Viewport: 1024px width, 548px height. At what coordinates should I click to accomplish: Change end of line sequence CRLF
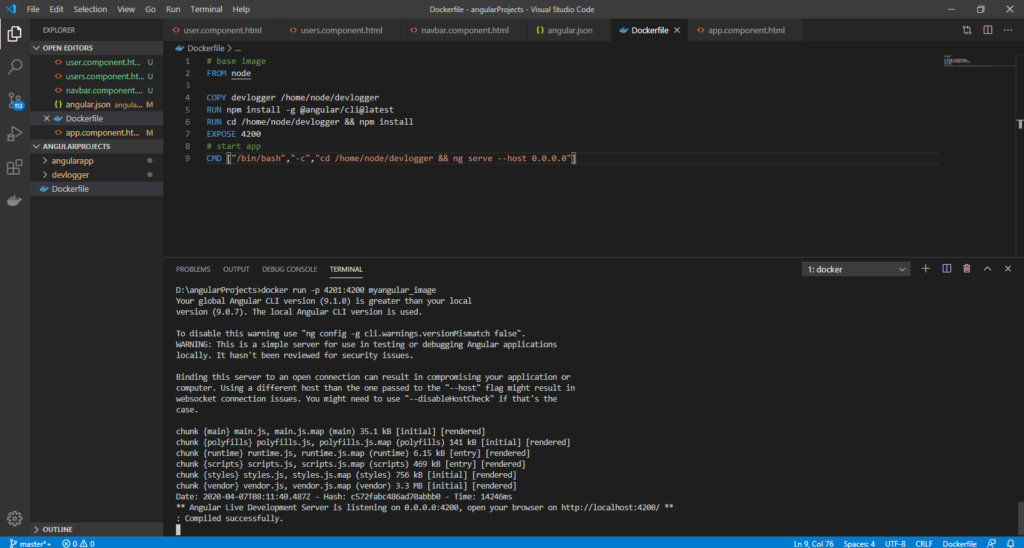point(923,543)
